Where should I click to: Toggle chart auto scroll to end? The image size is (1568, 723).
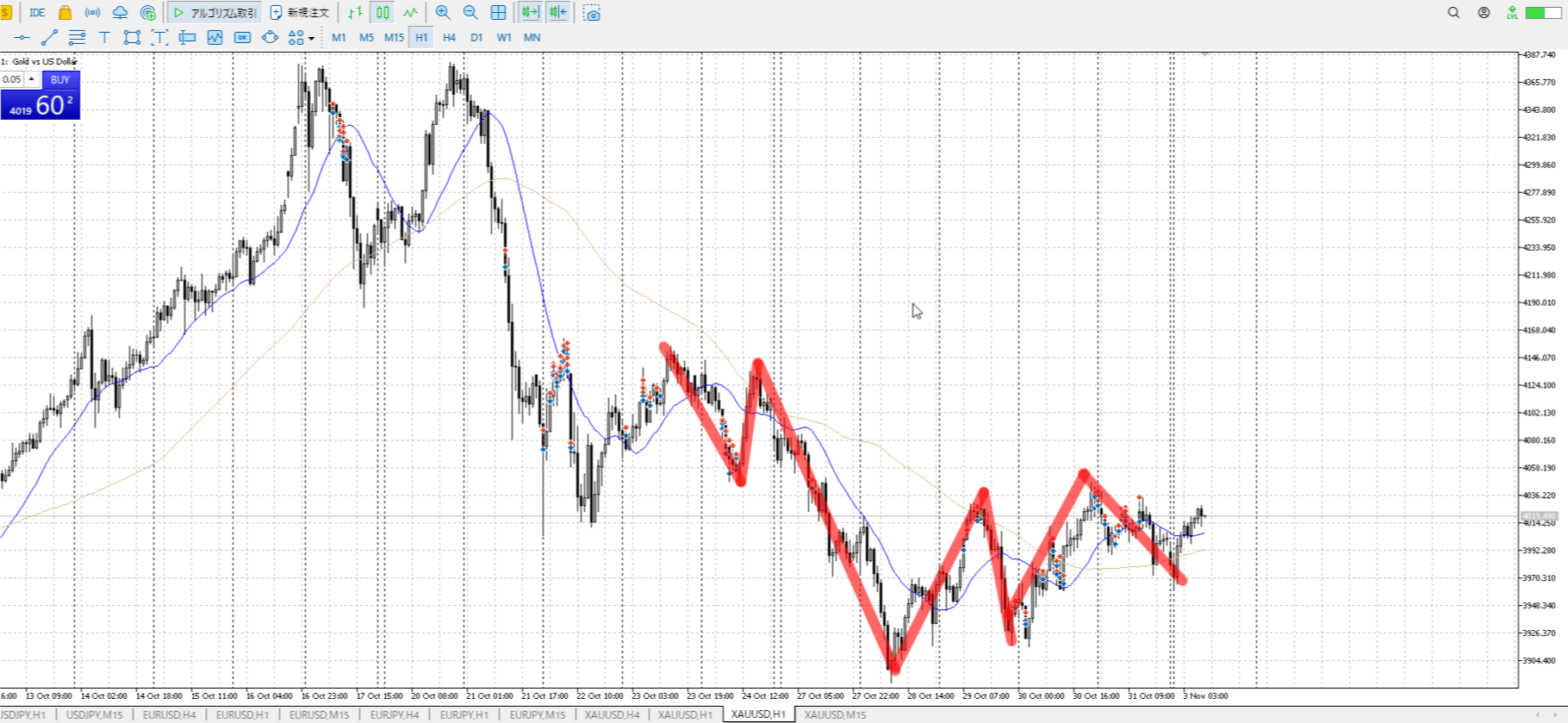530,13
